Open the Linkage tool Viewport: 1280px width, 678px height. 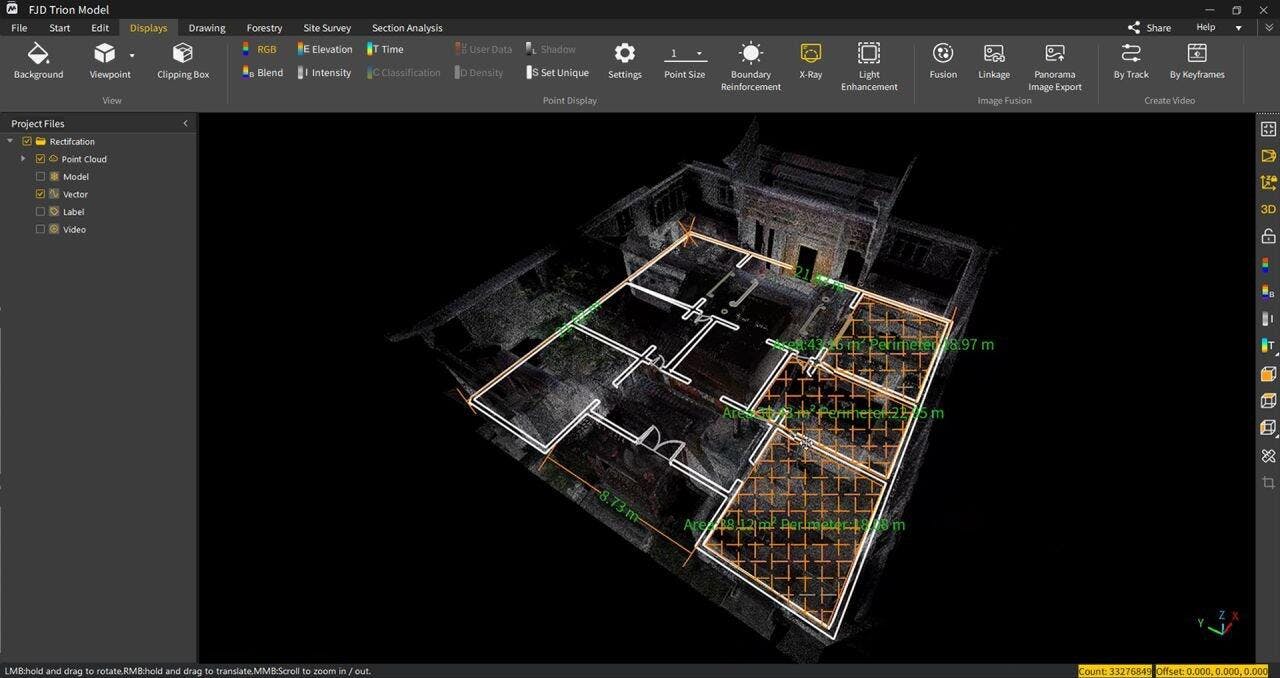(x=993, y=61)
